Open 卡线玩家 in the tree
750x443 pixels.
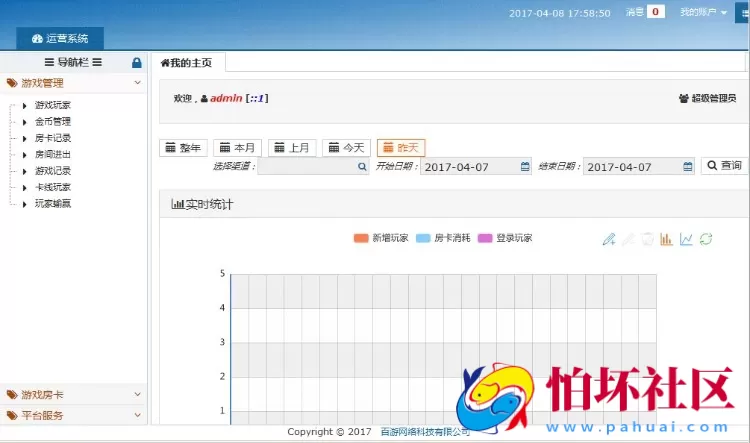53,187
